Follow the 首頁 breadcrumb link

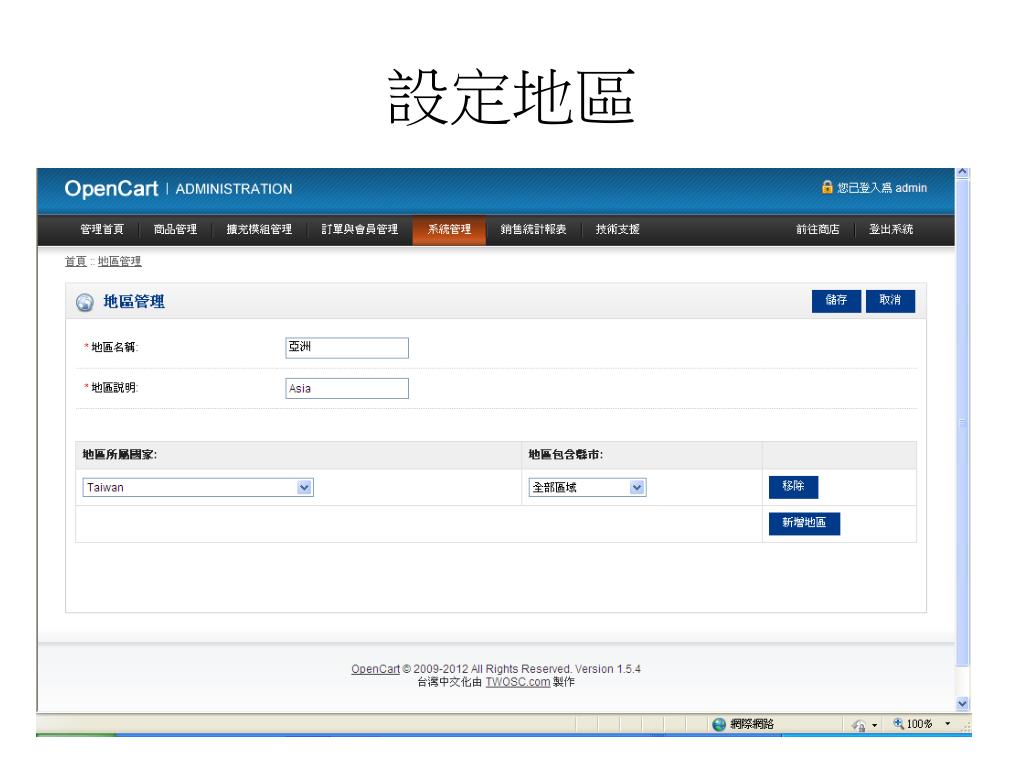pos(76,261)
